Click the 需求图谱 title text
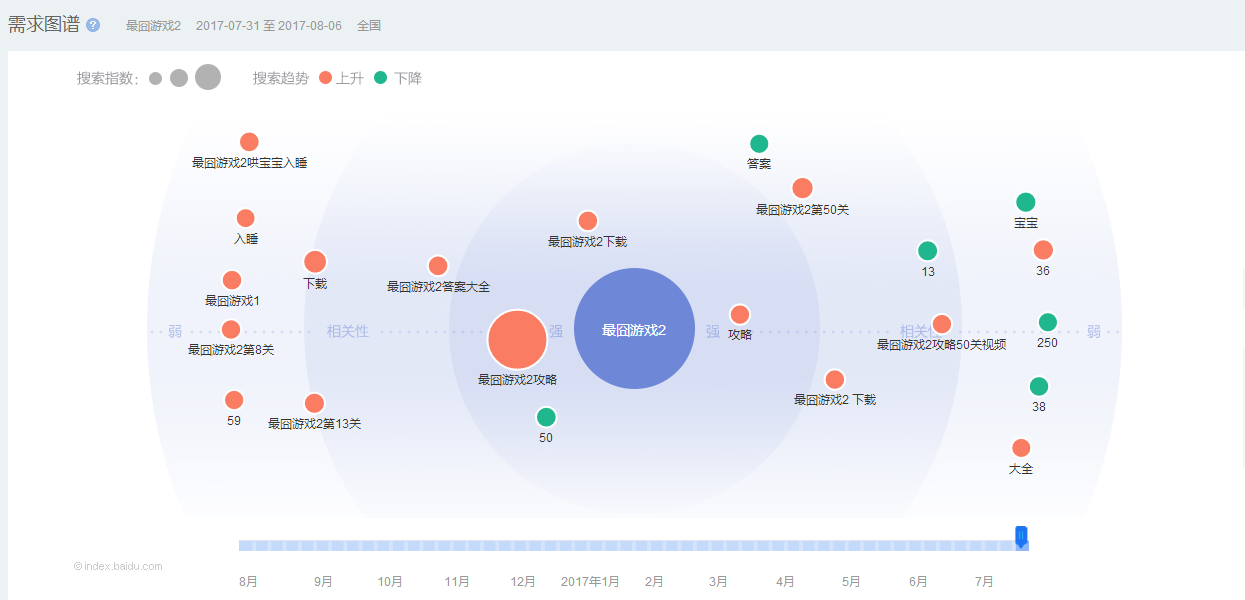This screenshot has height=600, width=1245. point(44,25)
